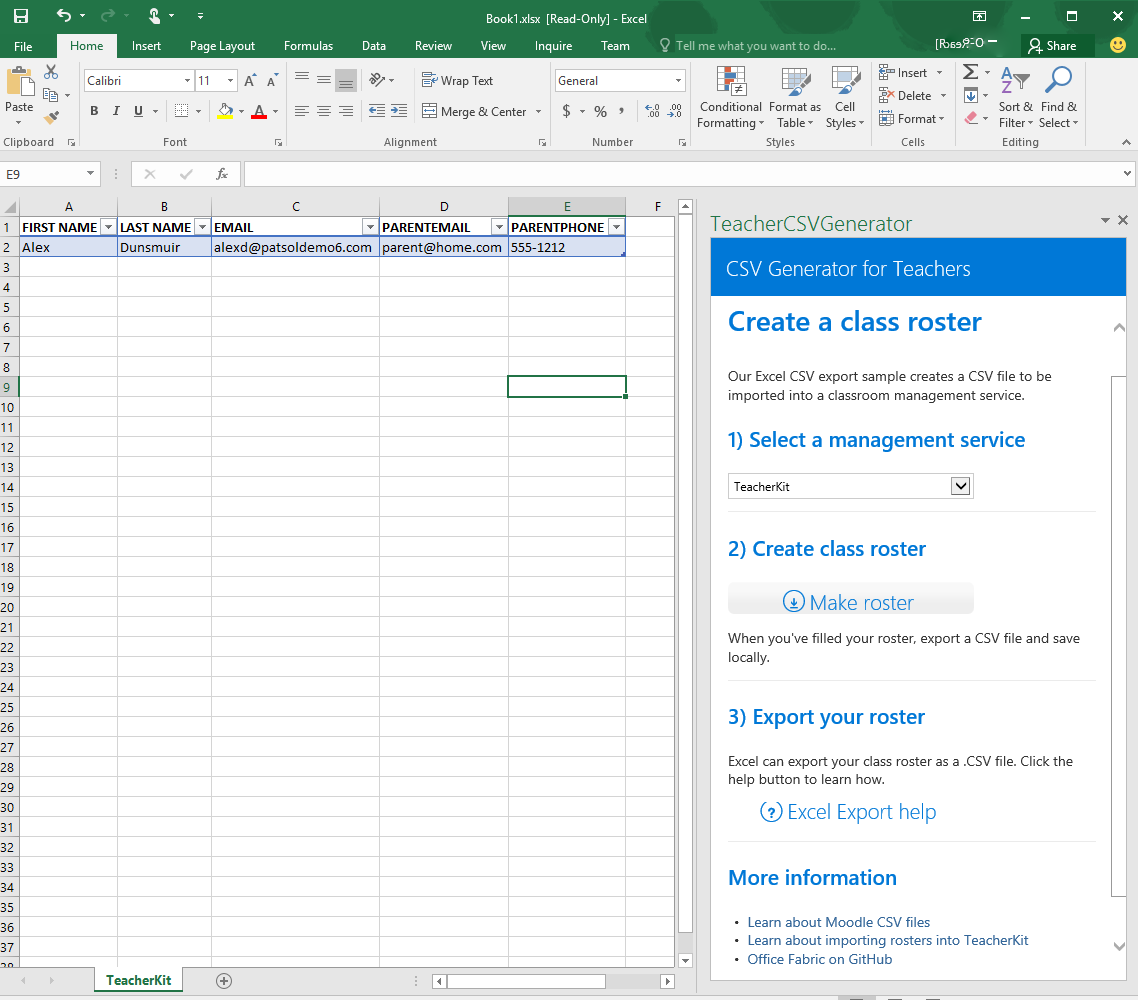Open the font name Calibri dropdown
This screenshot has height=1000, width=1138.
pyautogui.click(x=187, y=81)
